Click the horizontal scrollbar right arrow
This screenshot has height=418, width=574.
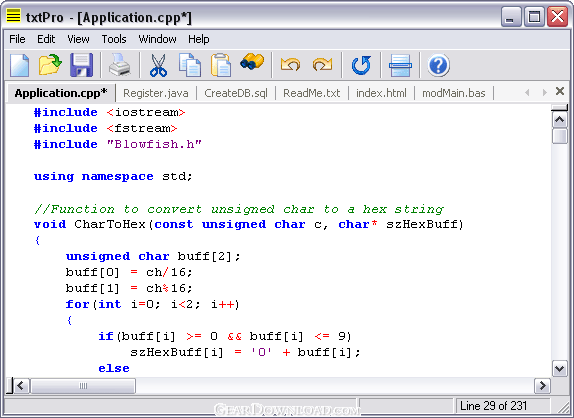(543, 385)
